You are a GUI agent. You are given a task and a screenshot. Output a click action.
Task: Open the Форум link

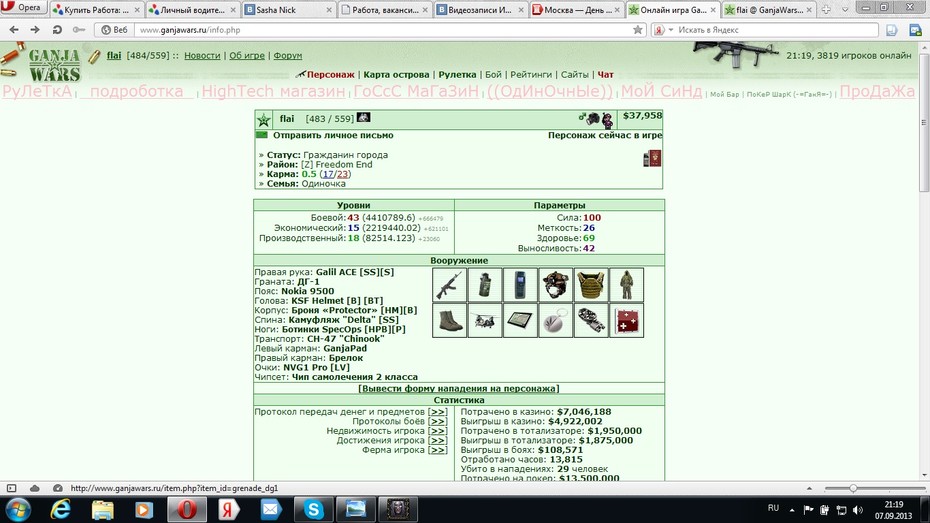(288, 55)
